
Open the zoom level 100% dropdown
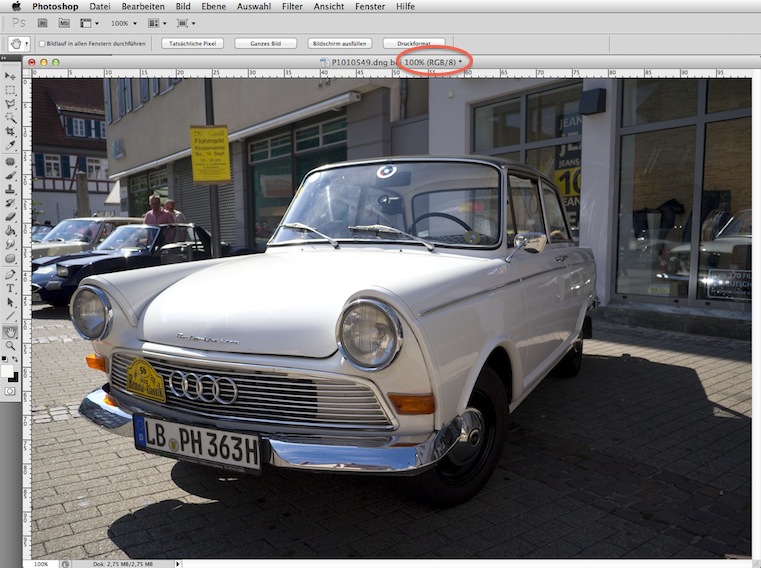tap(124, 22)
